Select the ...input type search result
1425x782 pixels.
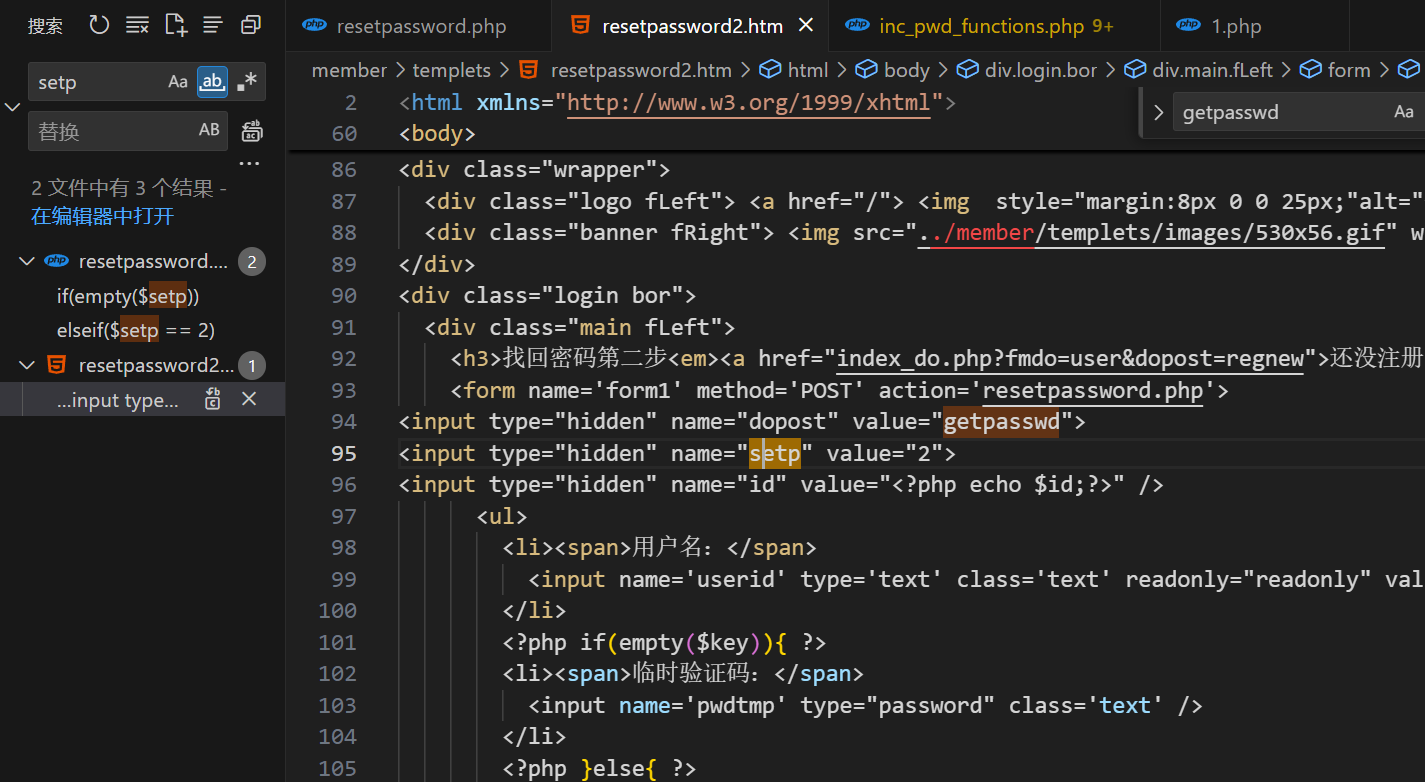118,400
